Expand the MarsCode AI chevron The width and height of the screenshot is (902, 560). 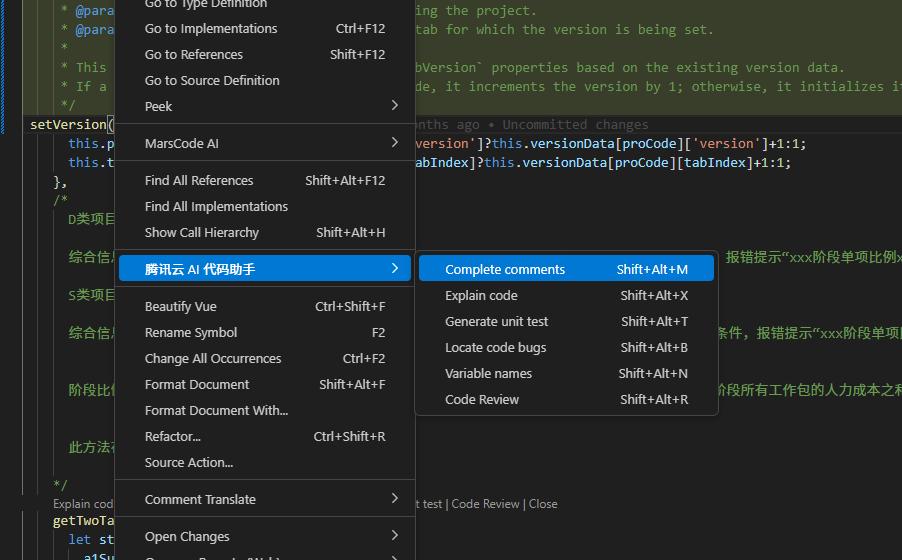tap(395, 142)
